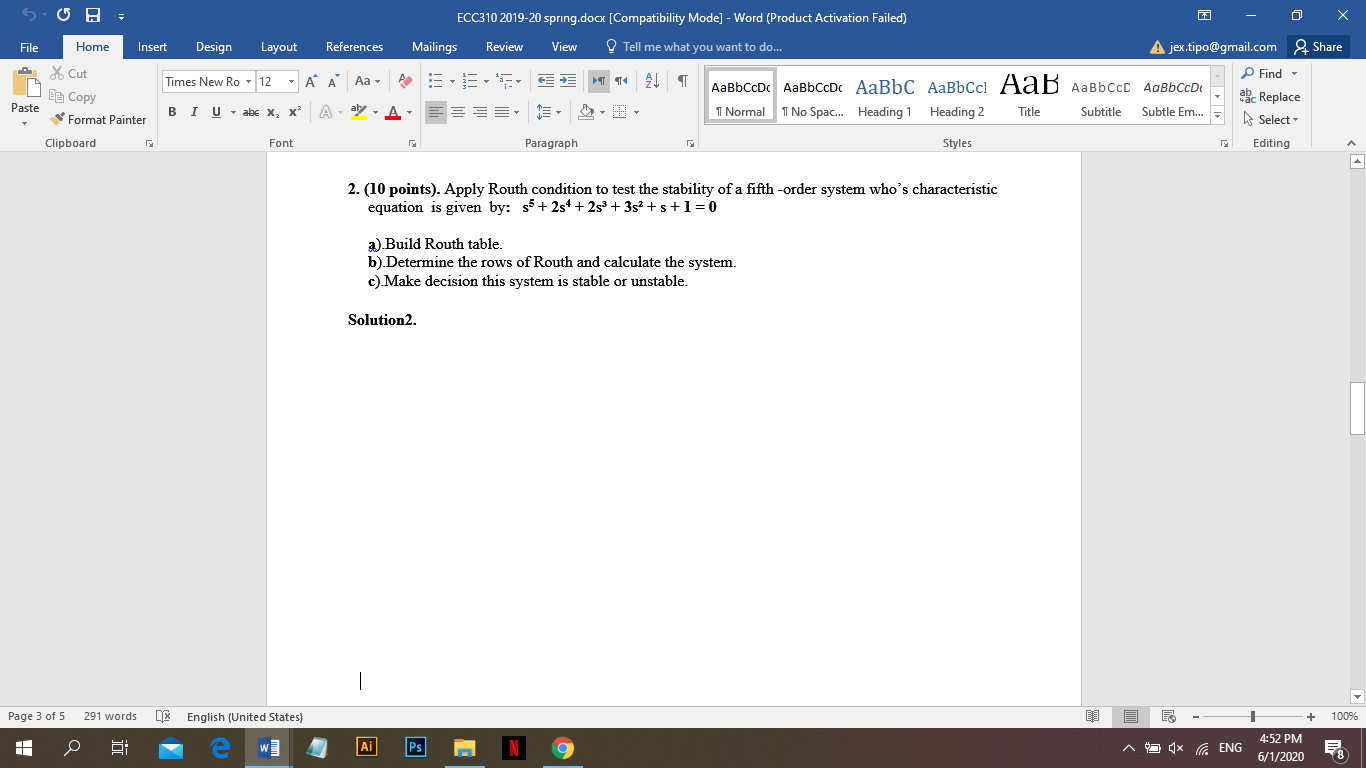Screen dimensions: 1366x768
Task: Open the Text Highlight Color dropdown arrow
Action: click(x=374, y=113)
